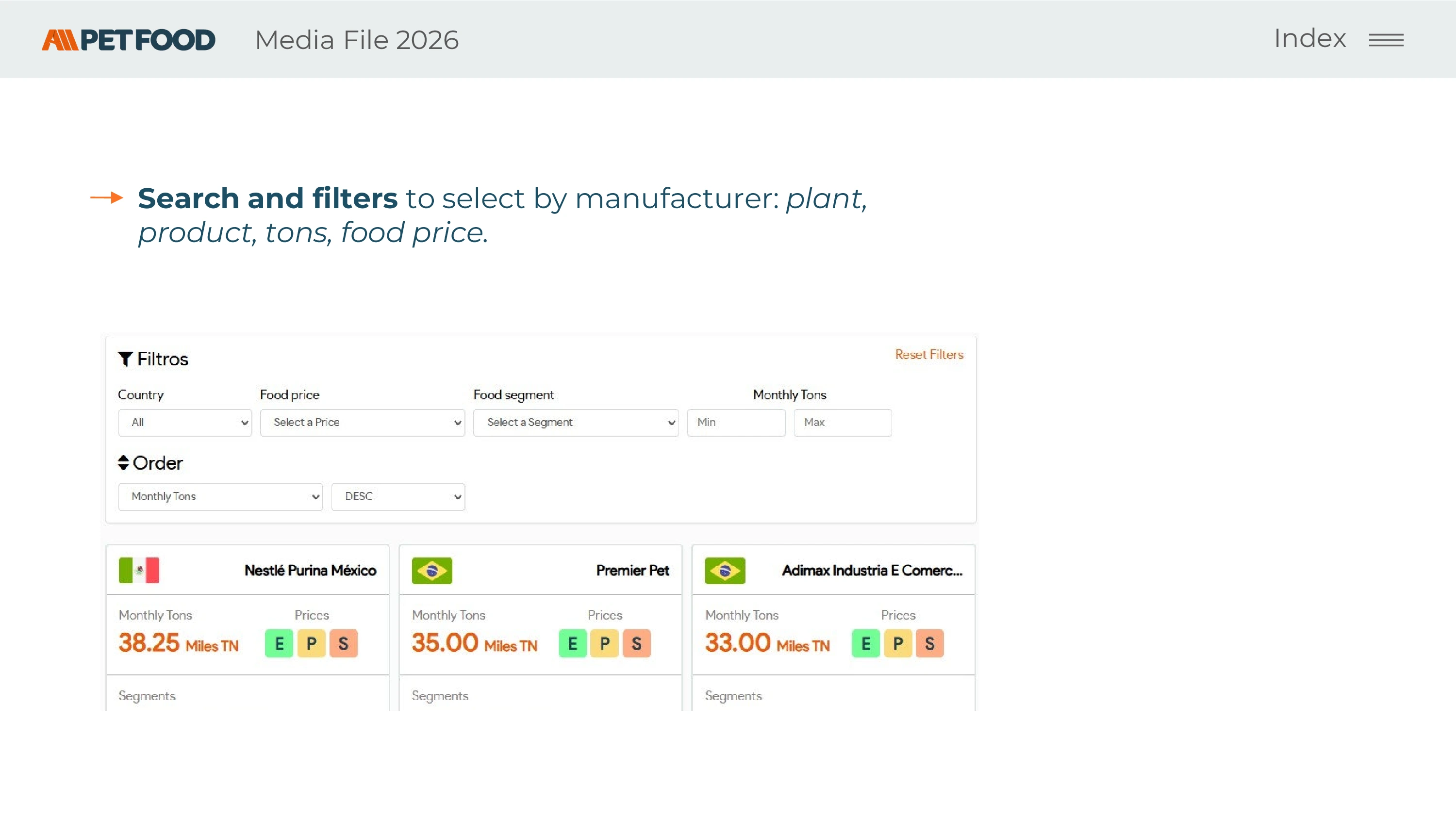Click the orange arrow beside heading
This screenshot has height=819, width=1456.
click(x=107, y=198)
